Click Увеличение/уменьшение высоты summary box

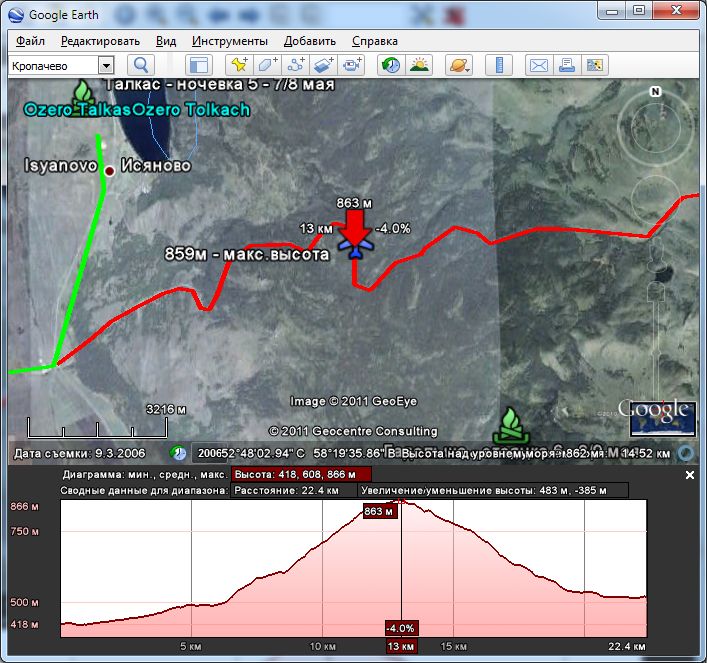point(492,490)
